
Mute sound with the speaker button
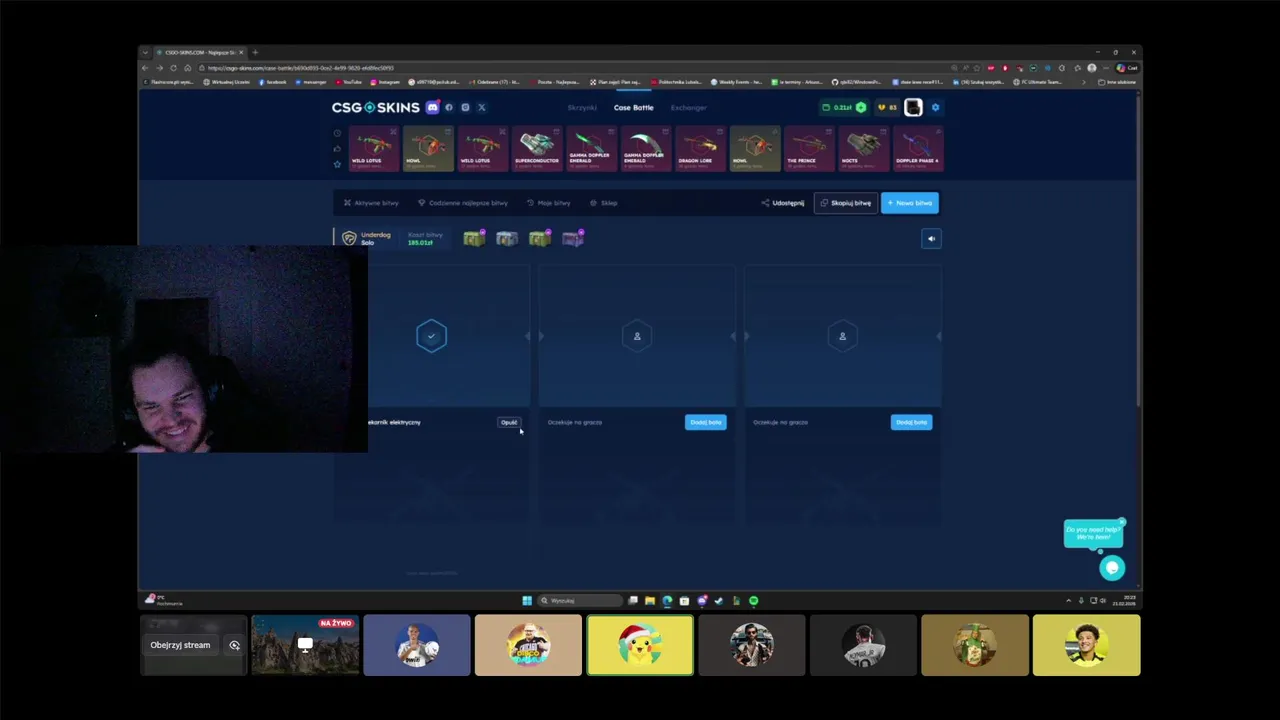pos(931,238)
